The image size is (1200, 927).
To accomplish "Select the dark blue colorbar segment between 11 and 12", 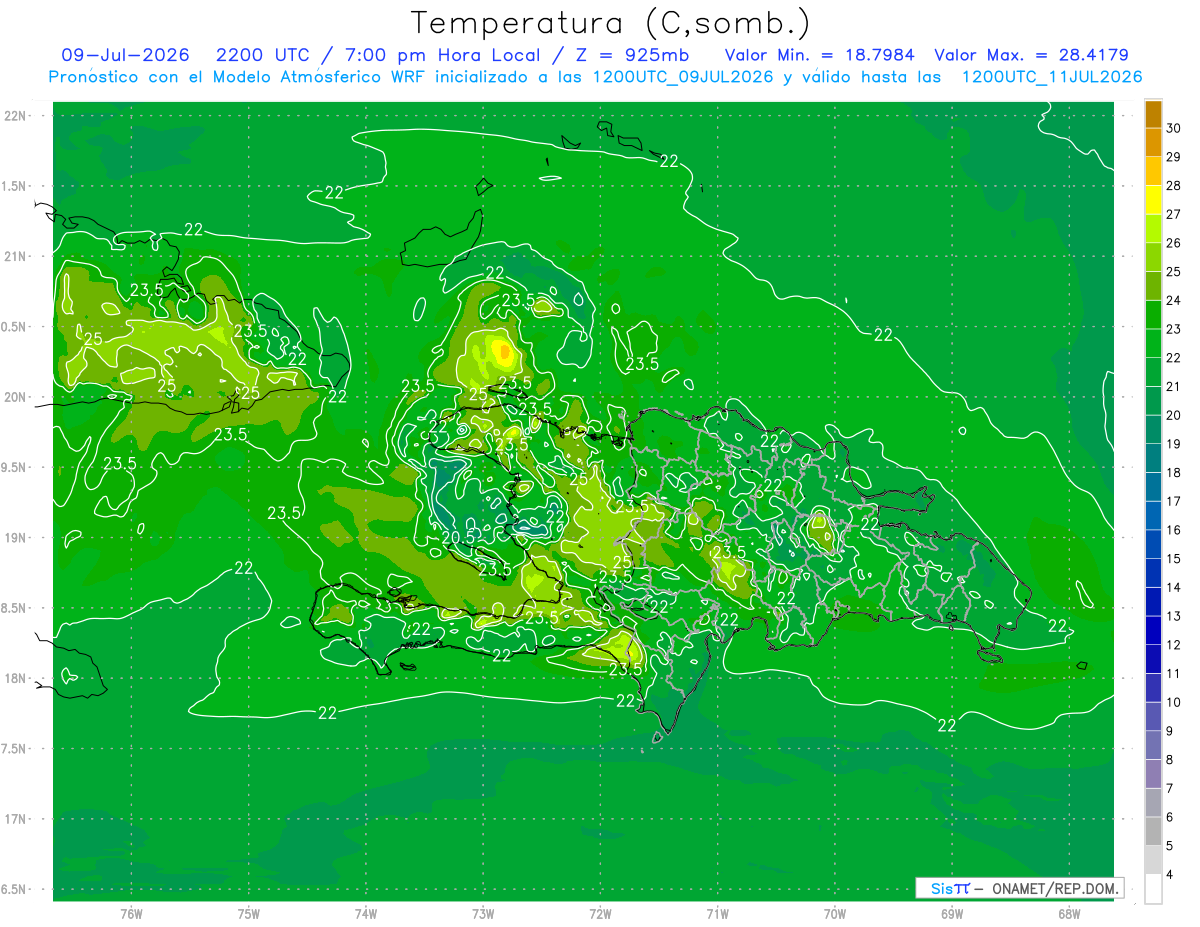I will coord(1153,660).
